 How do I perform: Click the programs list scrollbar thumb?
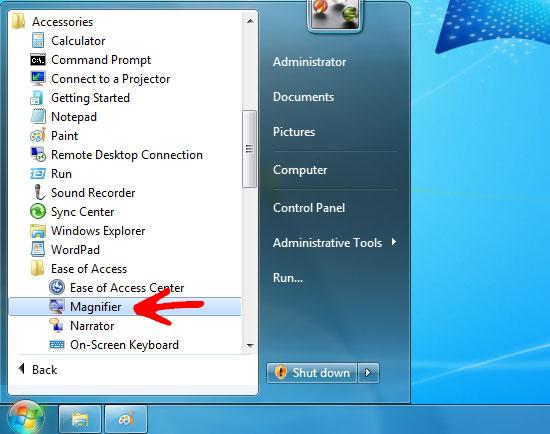point(249,149)
